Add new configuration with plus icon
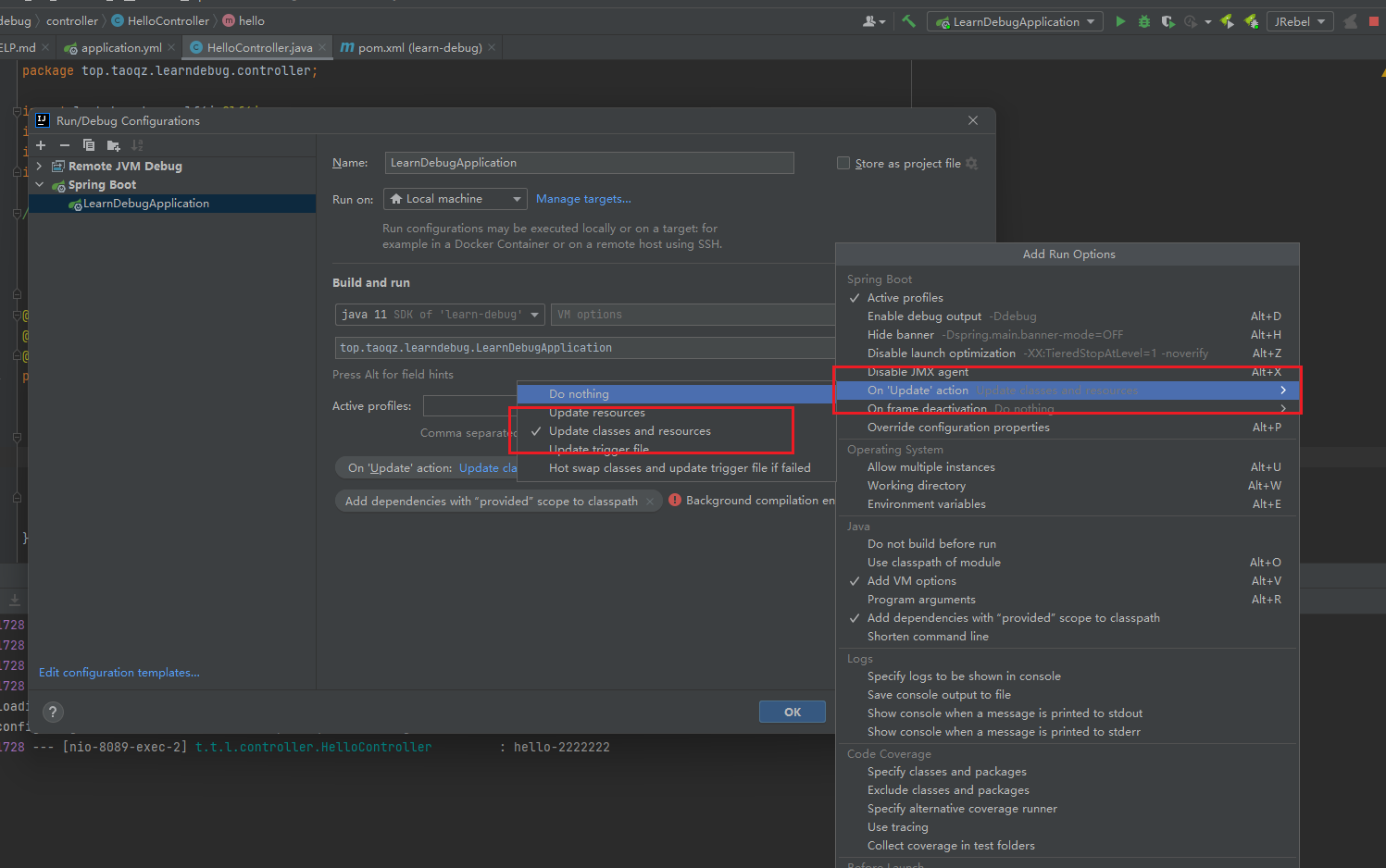Image resolution: width=1386 pixels, height=868 pixels. [41, 145]
